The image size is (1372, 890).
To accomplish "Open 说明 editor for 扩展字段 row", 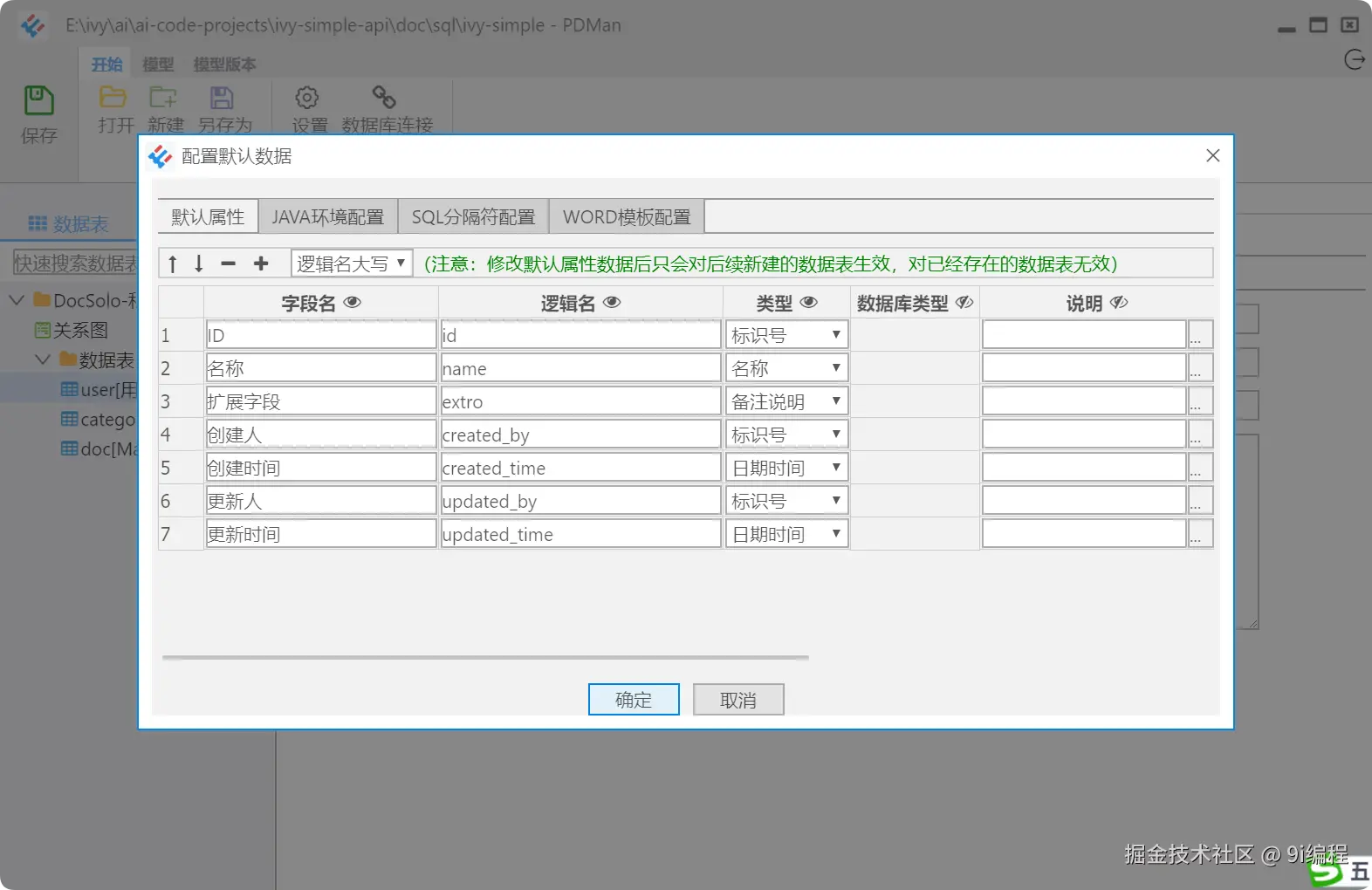I will tap(1200, 401).
